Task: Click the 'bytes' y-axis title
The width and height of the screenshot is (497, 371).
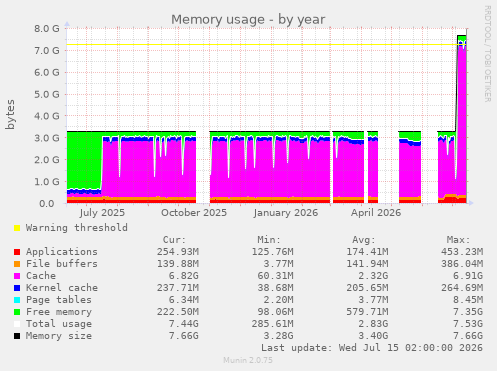Action: [x=10, y=114]
